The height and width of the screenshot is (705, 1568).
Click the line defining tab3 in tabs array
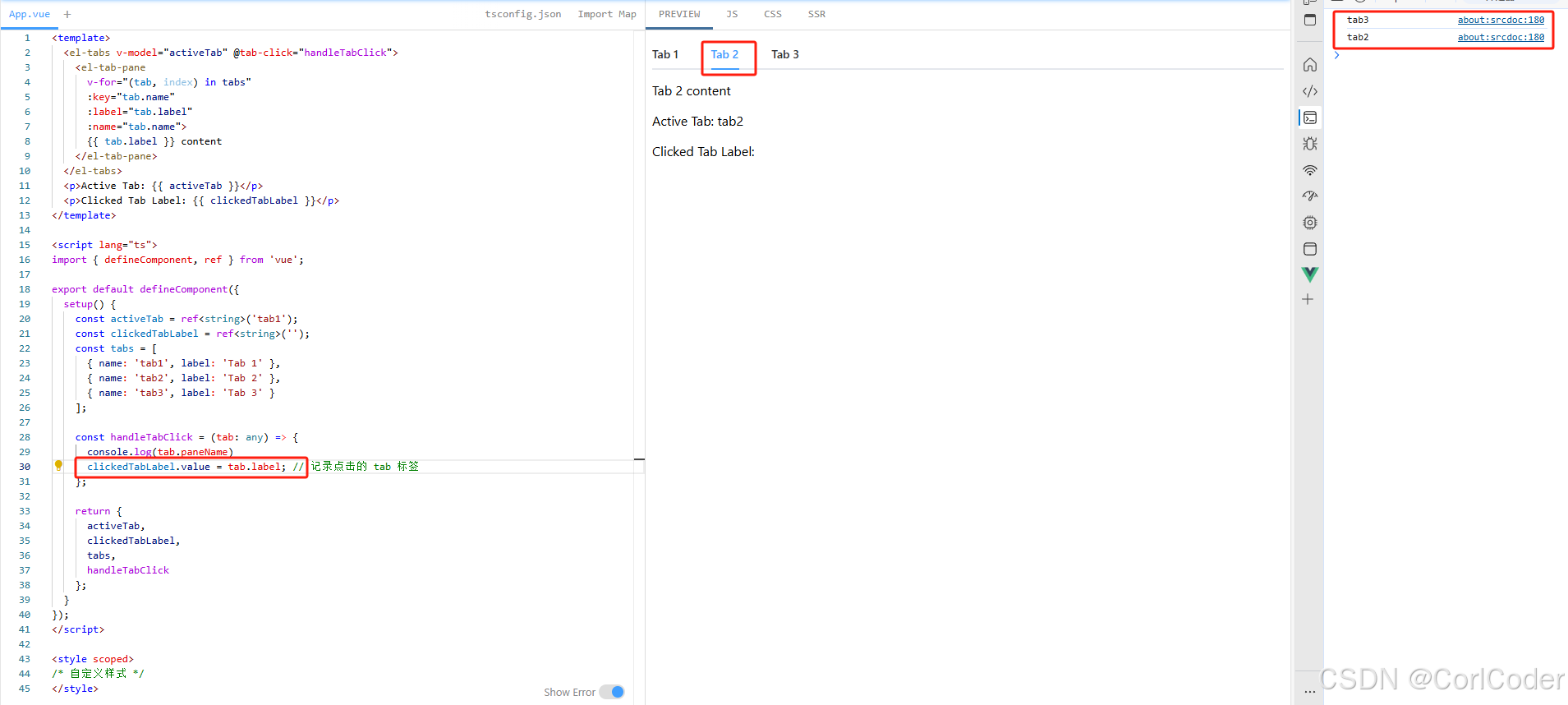181,393
